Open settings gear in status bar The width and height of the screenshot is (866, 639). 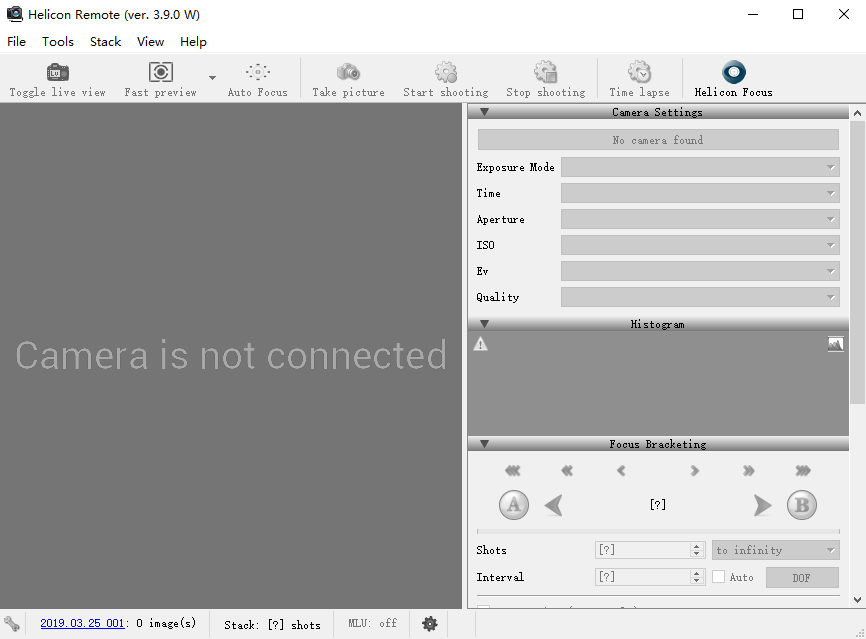point(430,624)
